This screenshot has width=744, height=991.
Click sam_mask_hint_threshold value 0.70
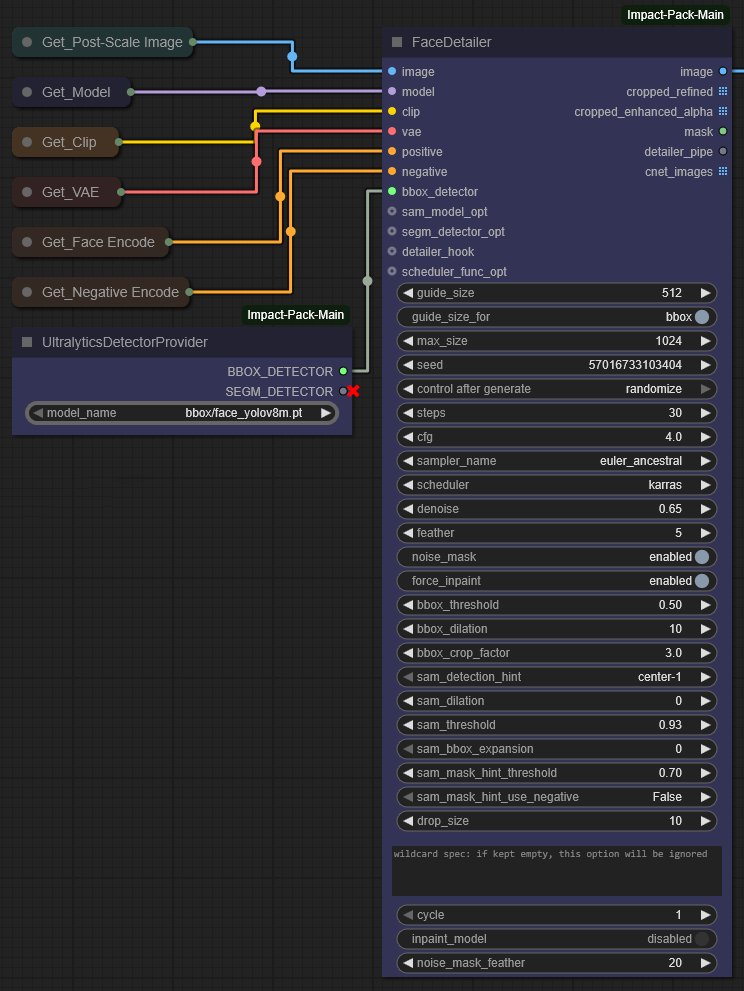coord(670,773)
